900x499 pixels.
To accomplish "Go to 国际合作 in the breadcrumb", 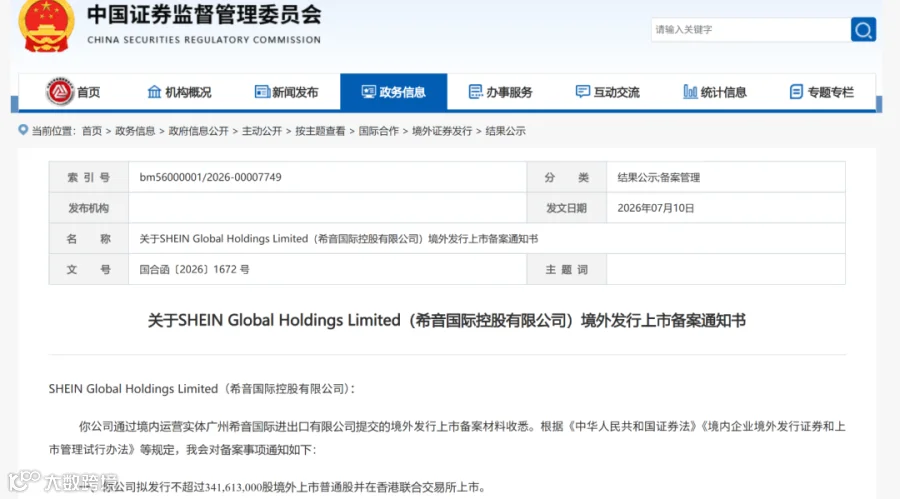I will (379, 131).
